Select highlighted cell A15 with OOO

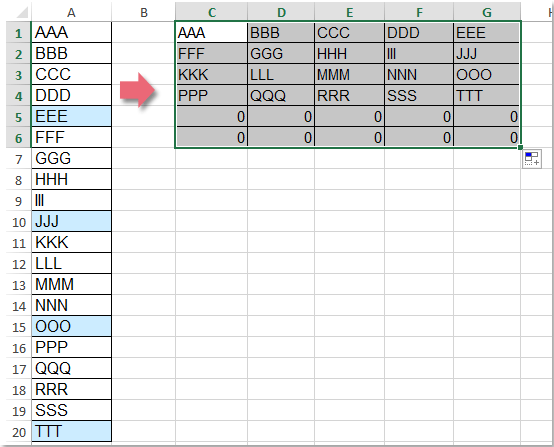71,327
